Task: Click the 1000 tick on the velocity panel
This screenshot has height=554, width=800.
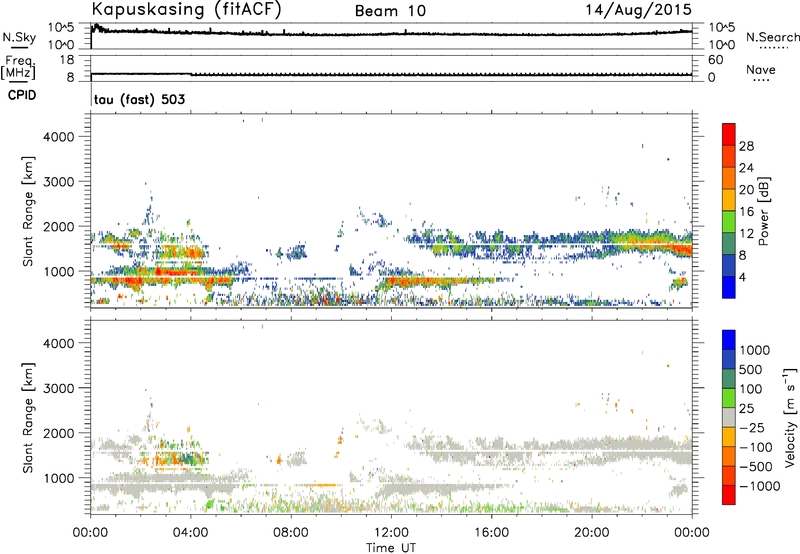Action: pos(58,478)
